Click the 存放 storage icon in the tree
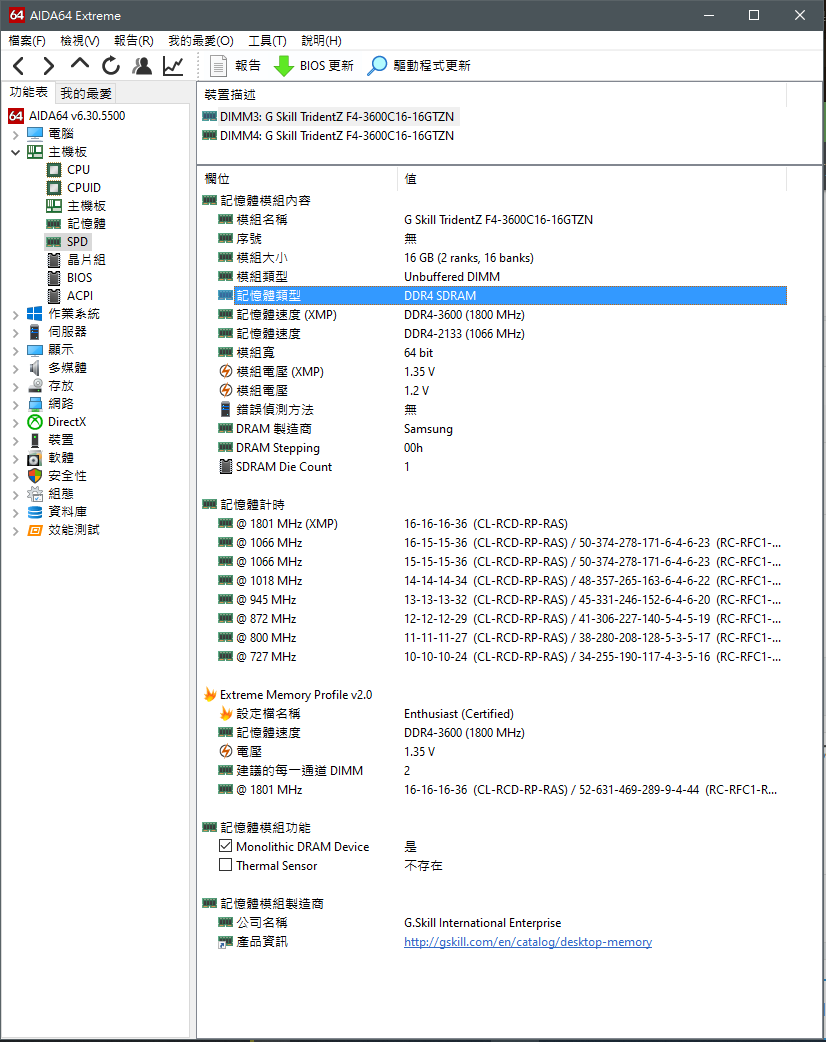Viewport: 826px width, 1042px height. [35, 385]
